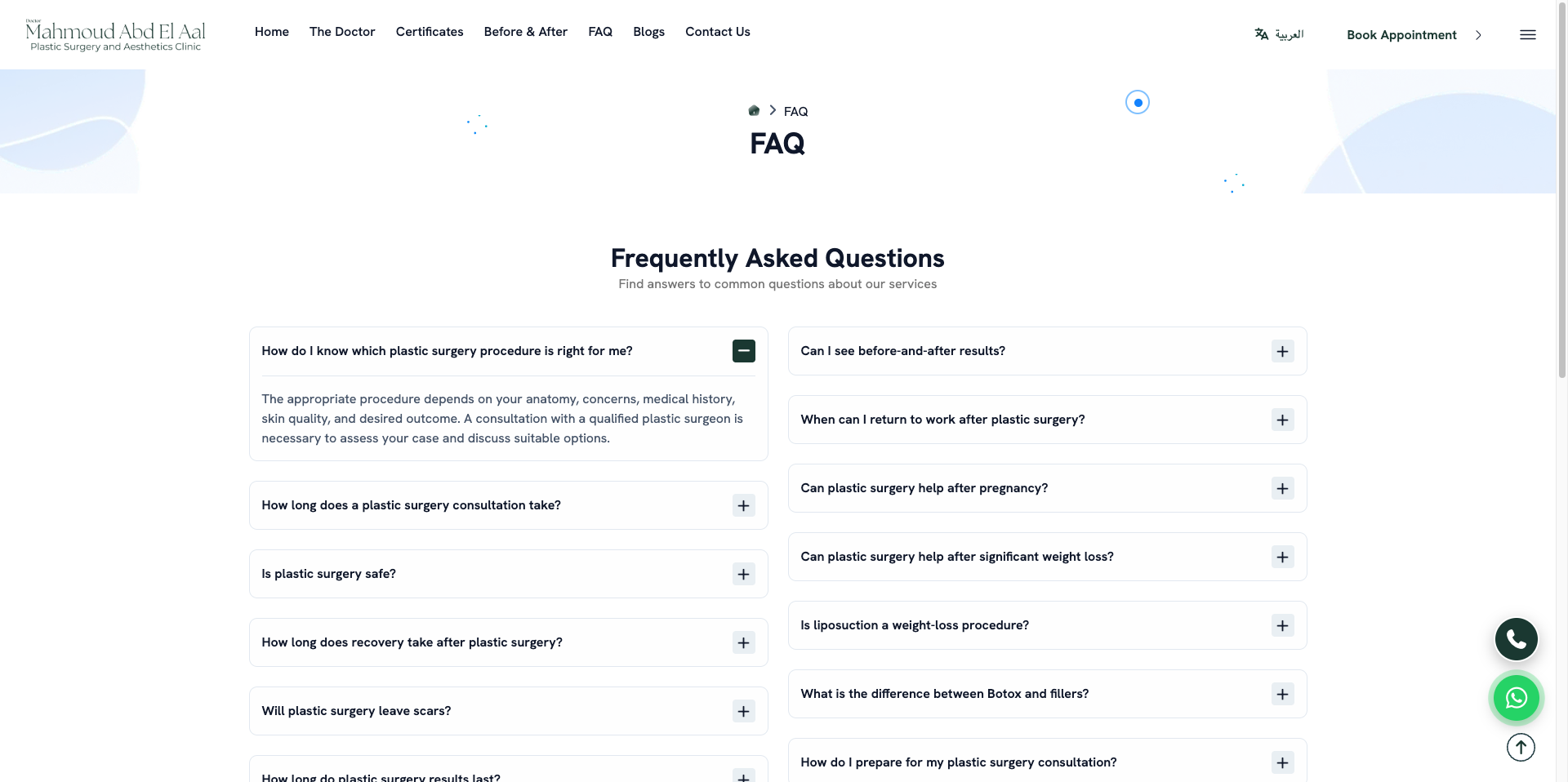Expand 'How long does a plastic surgery consultation take?'
This screenshot has height=782, width=1568.
[x=509, y=505]
